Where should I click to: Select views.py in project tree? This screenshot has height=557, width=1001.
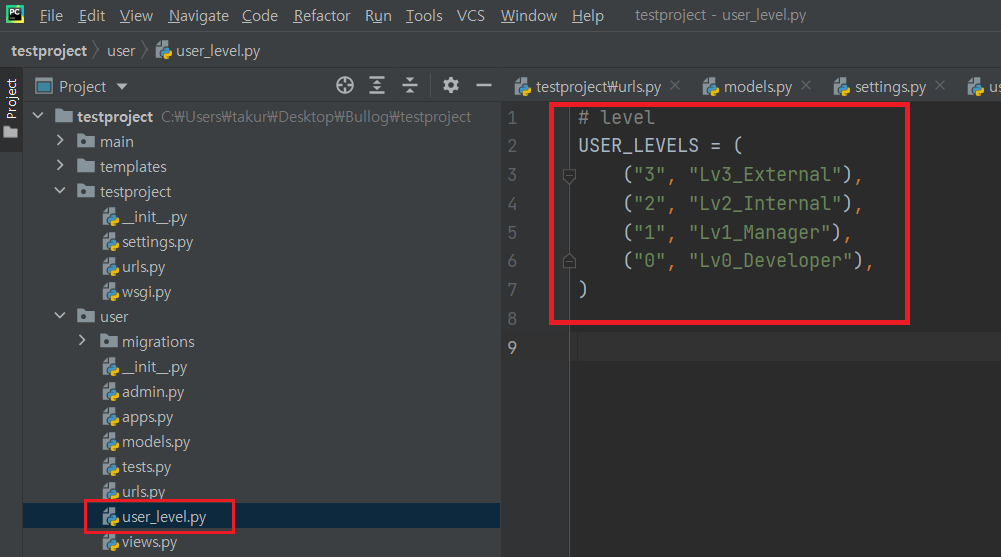[x=149, y=542]
